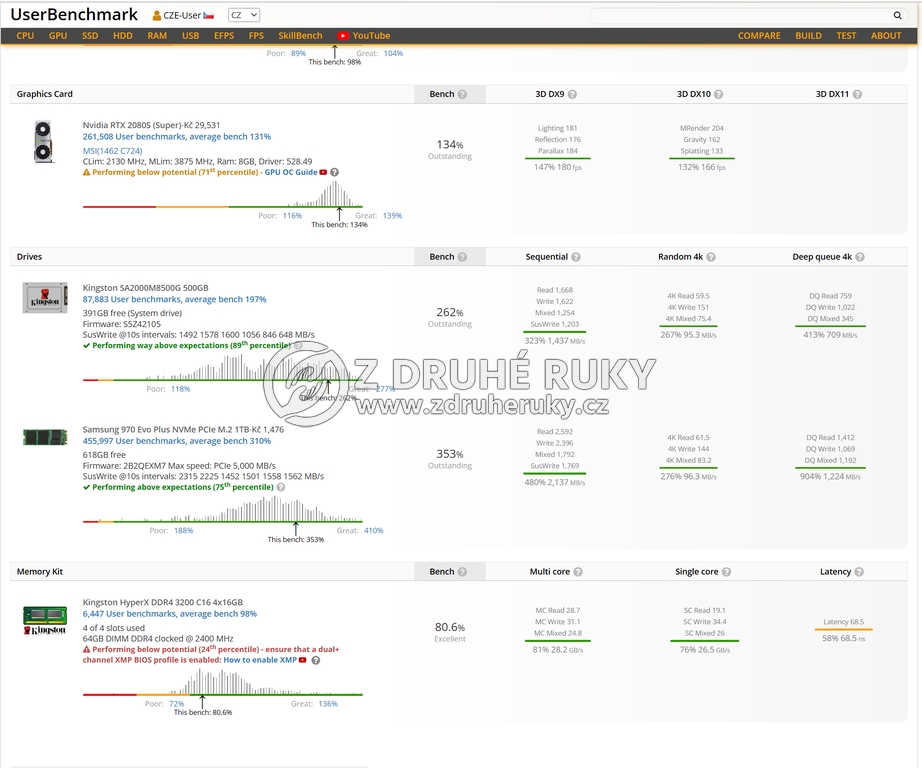Screen dimensions: 922x768
Task: Open the RAM menu
Action: 157,36
